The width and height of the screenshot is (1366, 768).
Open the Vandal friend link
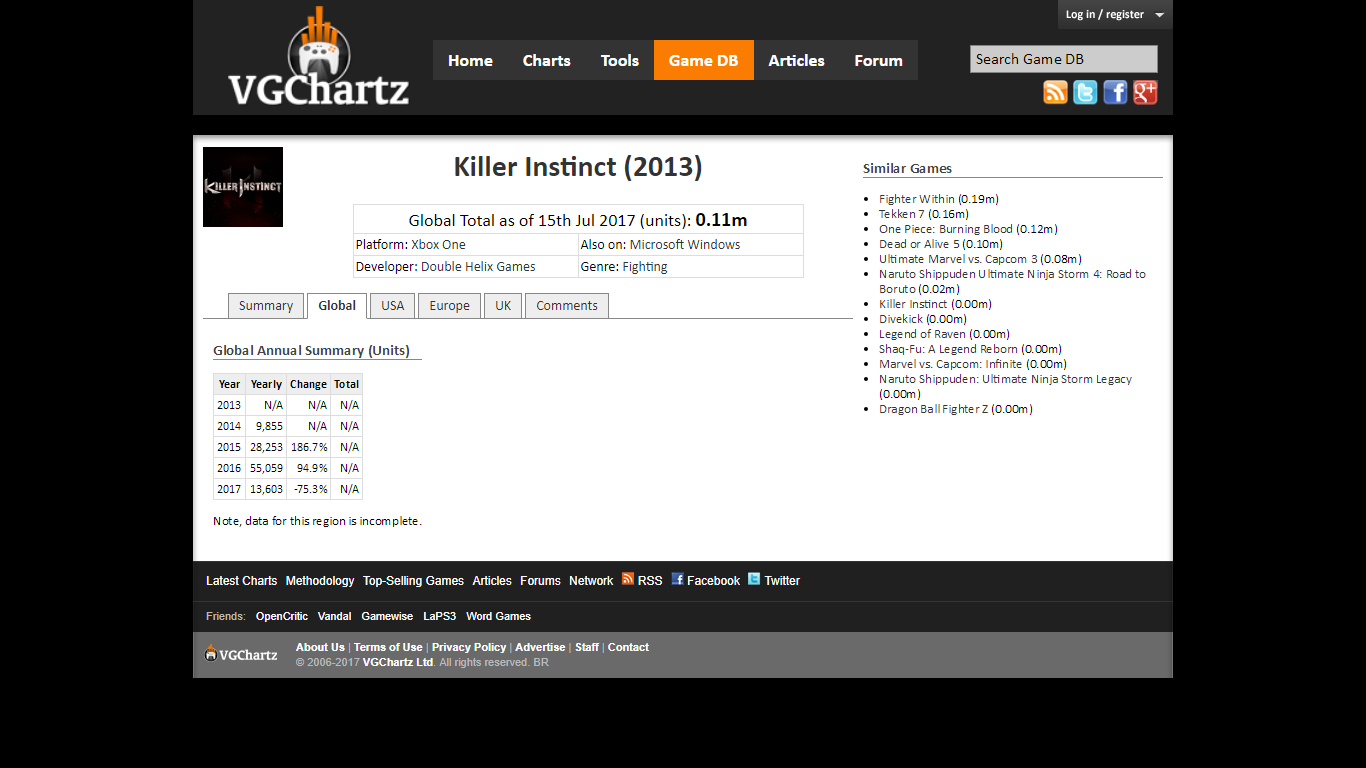[x=334, y=617]
